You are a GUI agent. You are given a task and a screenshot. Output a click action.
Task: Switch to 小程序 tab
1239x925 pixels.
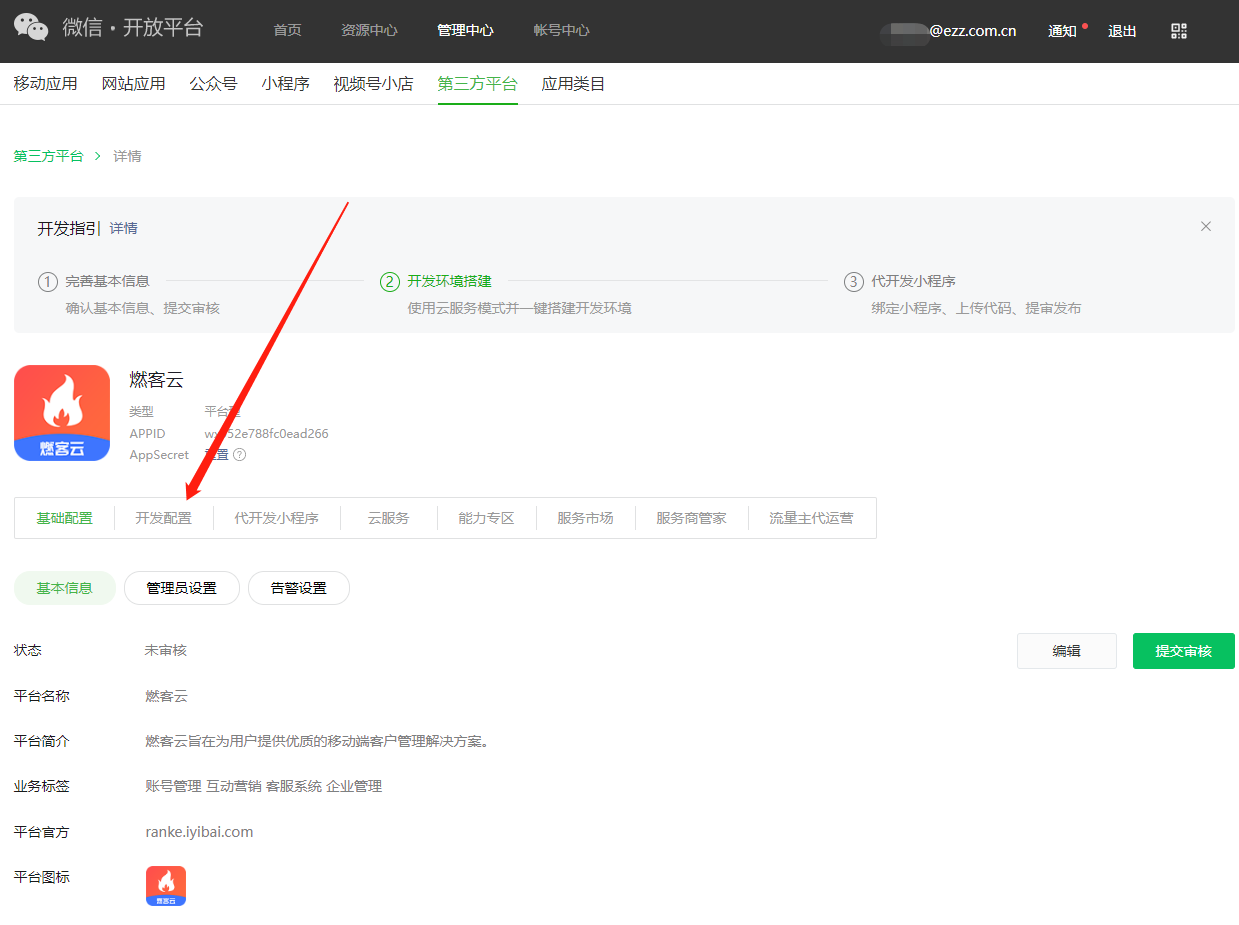(x=286, y=84)
